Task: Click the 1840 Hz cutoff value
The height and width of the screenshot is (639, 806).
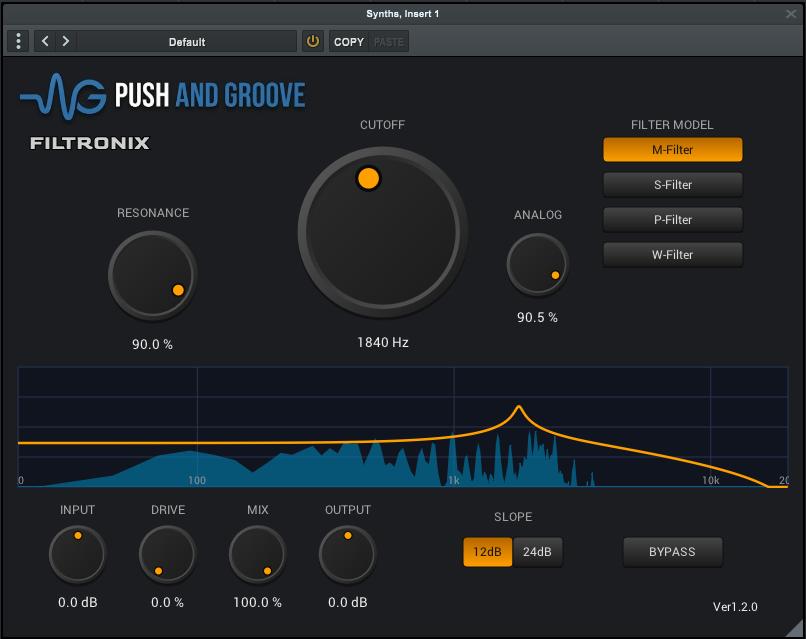Action: pos(383,342)
